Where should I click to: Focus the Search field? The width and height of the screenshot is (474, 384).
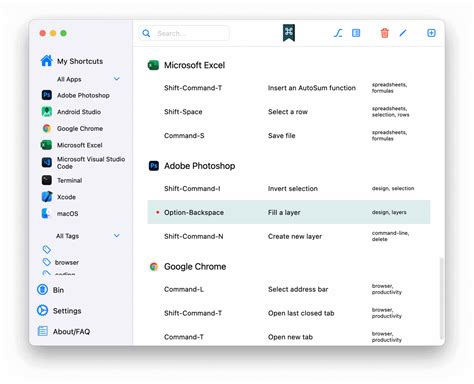184,33
